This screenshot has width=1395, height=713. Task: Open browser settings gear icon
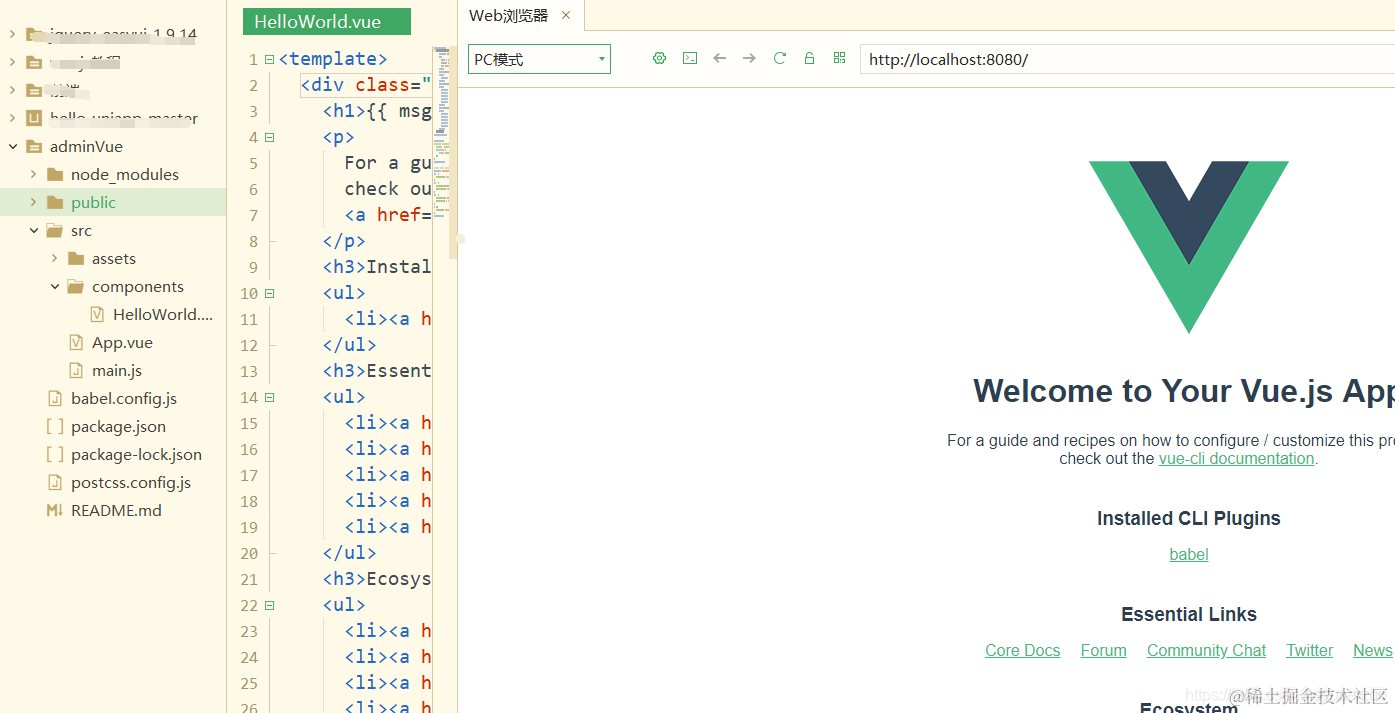click(659, 59)
